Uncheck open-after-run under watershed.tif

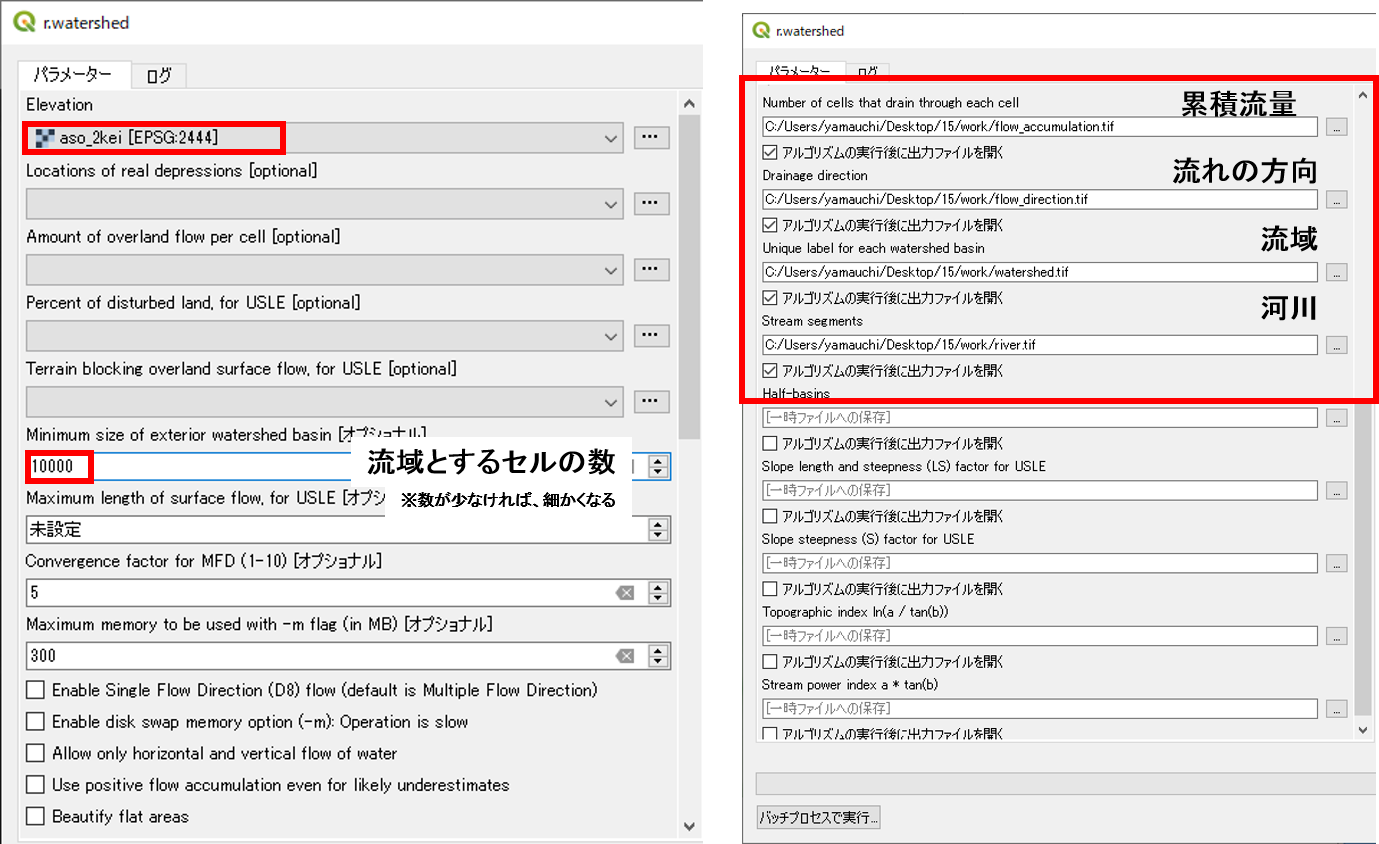tap(769, 298)
